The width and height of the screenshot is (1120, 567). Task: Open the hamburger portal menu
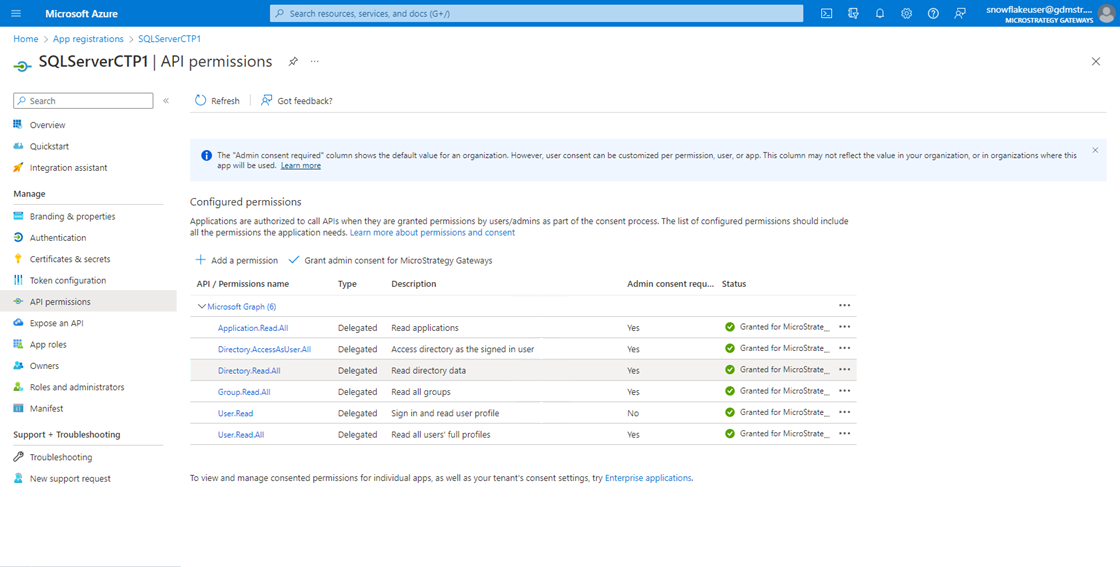16,13
